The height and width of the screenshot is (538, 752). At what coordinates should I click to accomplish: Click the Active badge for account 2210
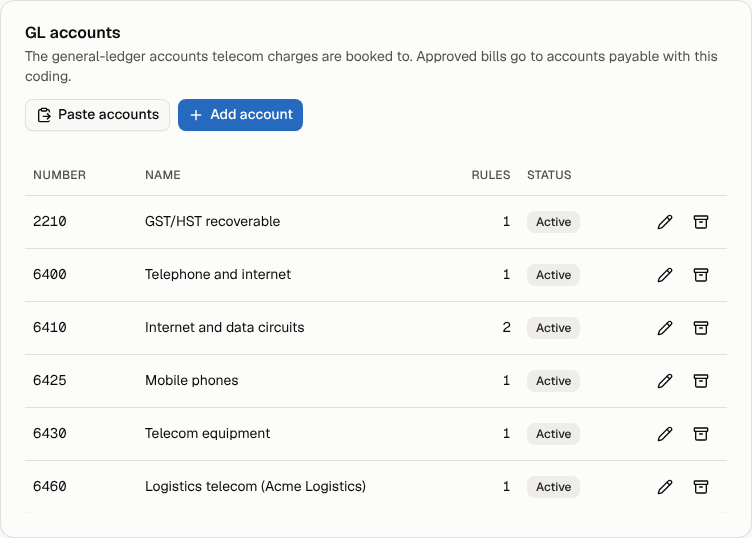click(x=553, y=222)
